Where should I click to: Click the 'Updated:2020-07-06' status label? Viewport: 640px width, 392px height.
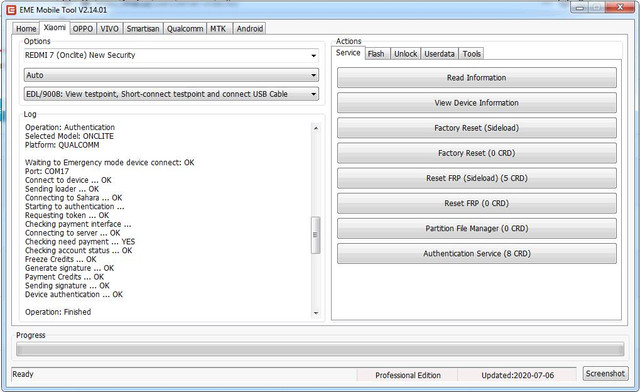pos(518,375)
